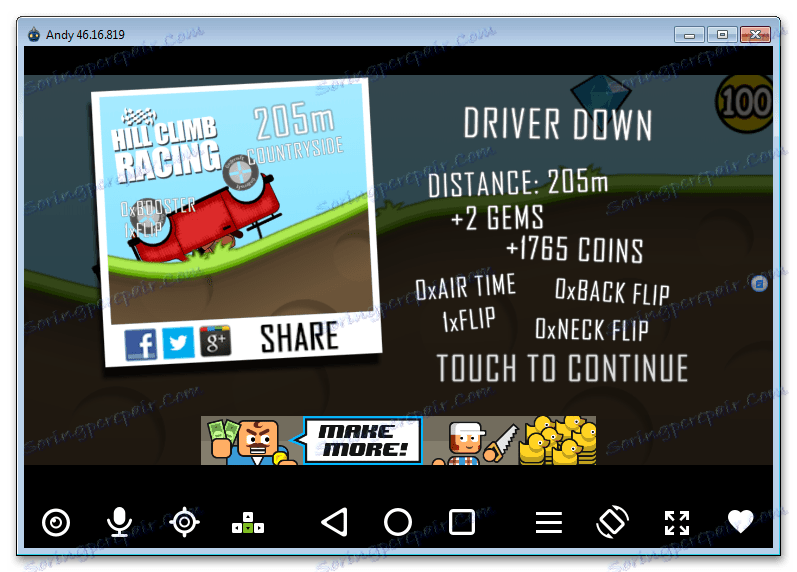Click the Android Back triangle button

click(x=334, y=522)
